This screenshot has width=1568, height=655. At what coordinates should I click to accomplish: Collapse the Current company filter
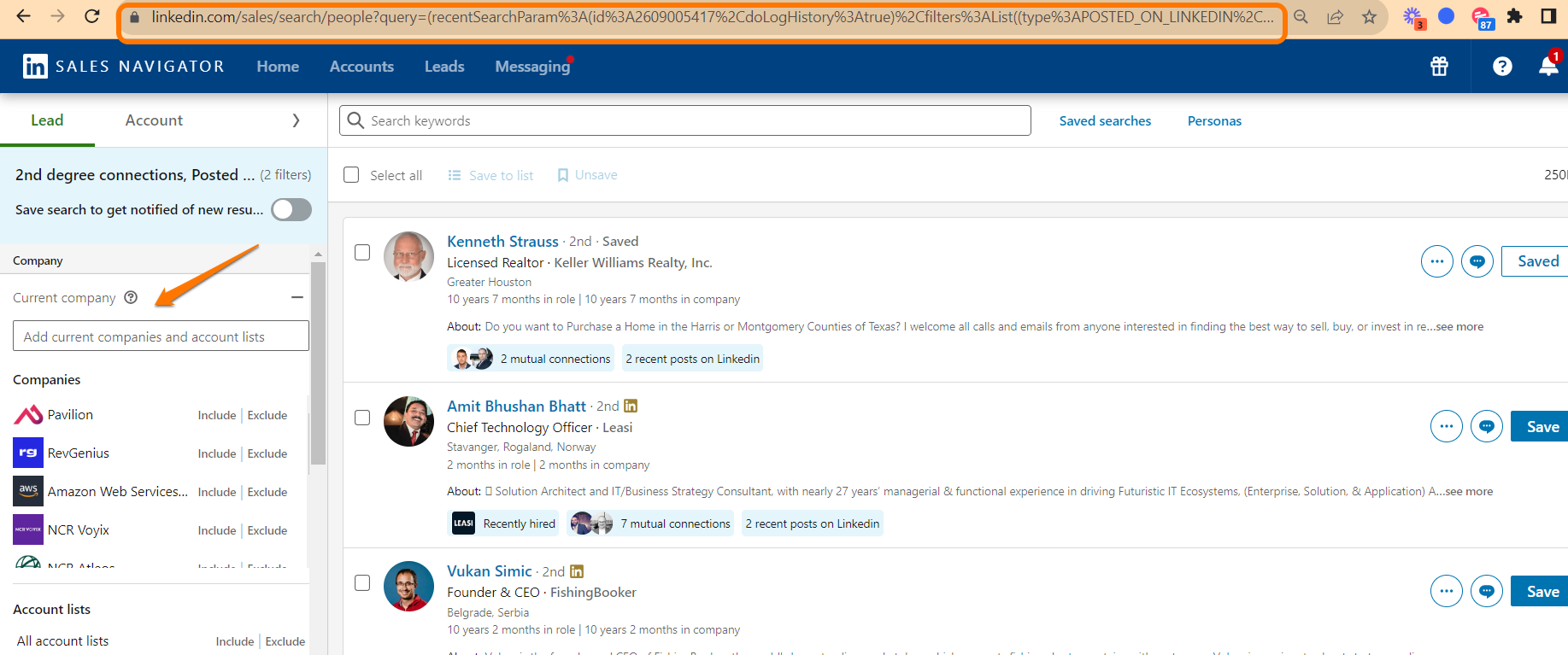(x=297, y=297)
